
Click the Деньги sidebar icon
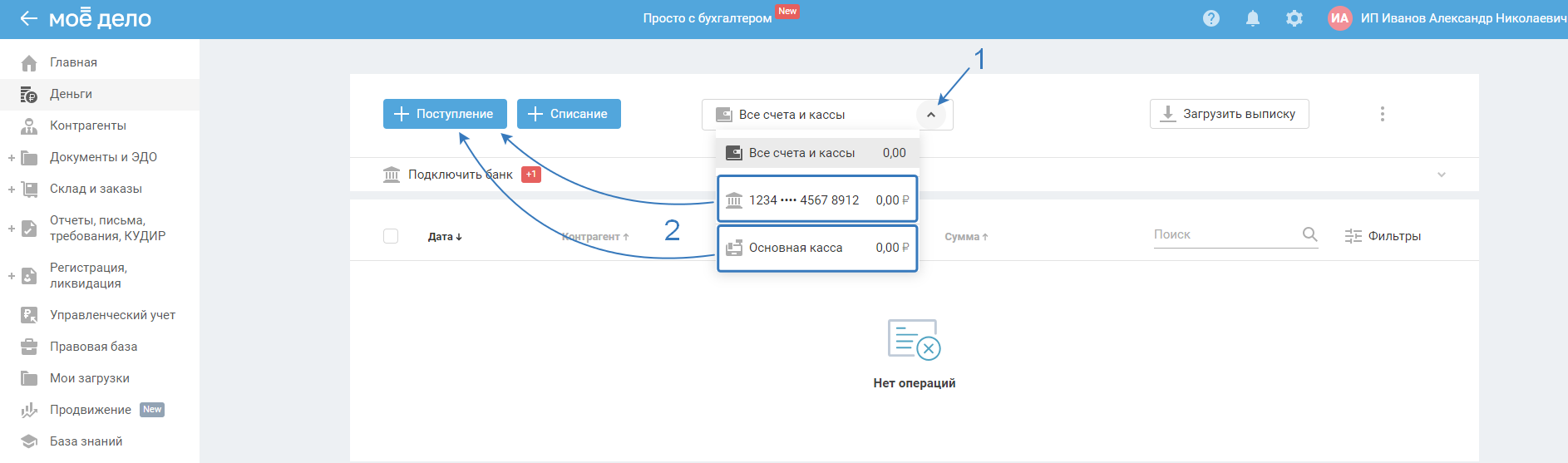tap(29, 94)
